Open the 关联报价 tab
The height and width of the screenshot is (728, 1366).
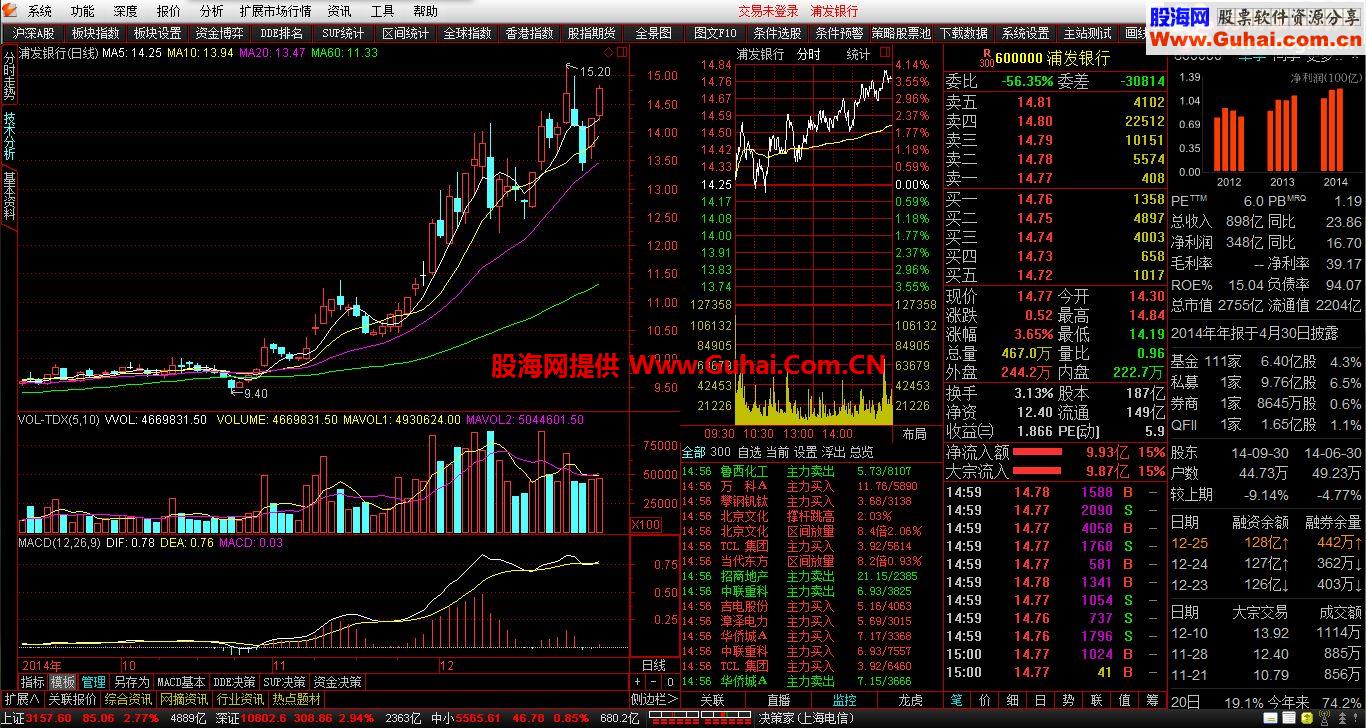pyautogui.click(x=72, y=699)
